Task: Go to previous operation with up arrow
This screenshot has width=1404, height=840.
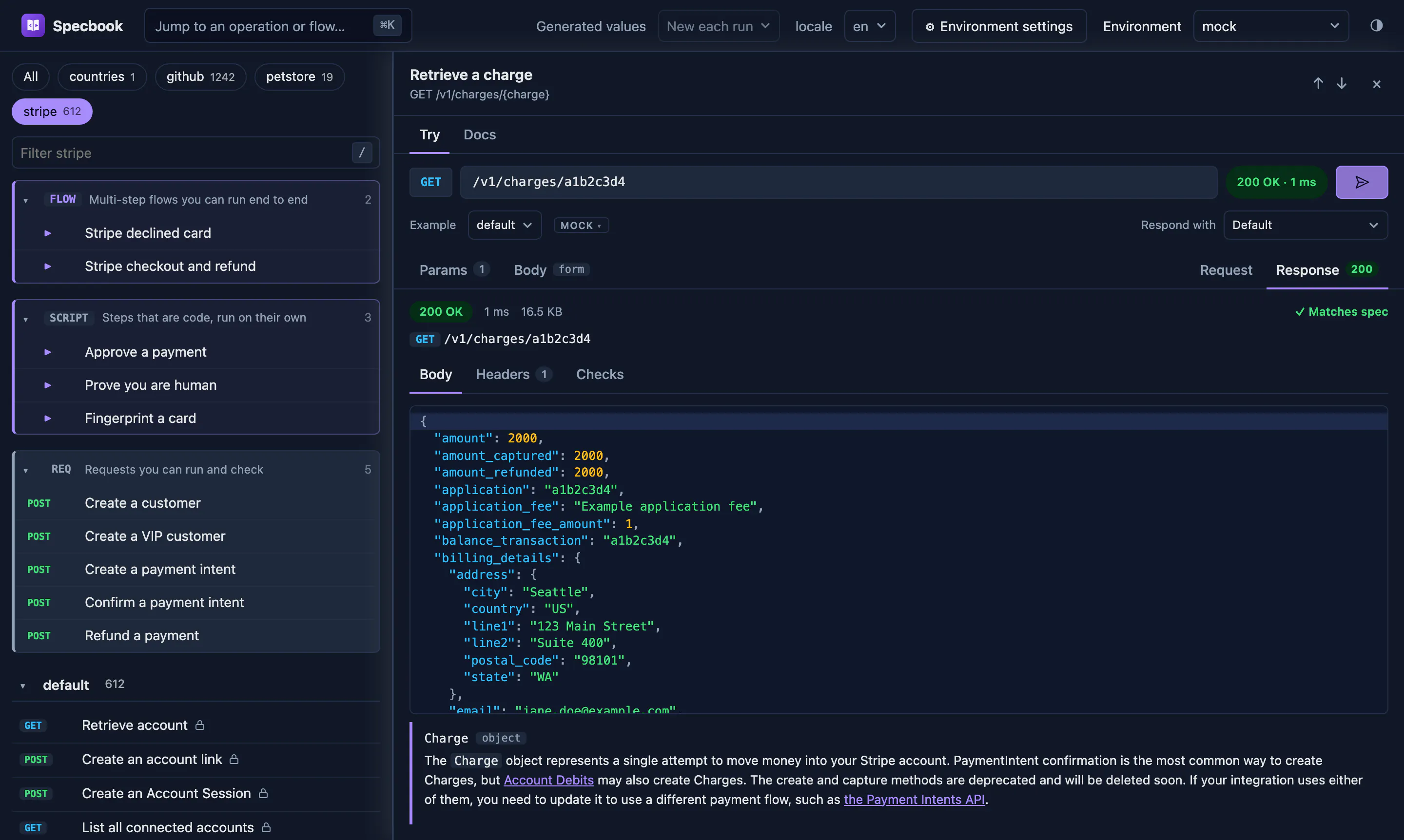Action: pyautogui.click(x=1318, y=84)
